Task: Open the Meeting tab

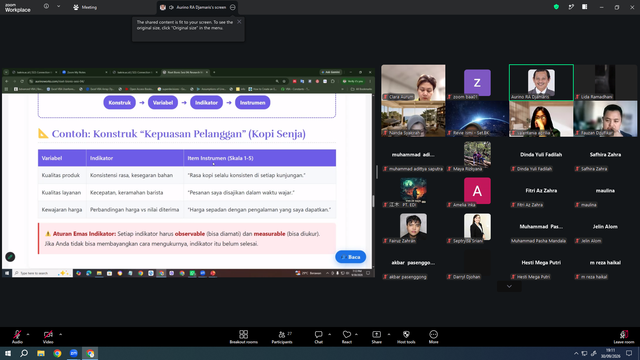Action: 85,7
